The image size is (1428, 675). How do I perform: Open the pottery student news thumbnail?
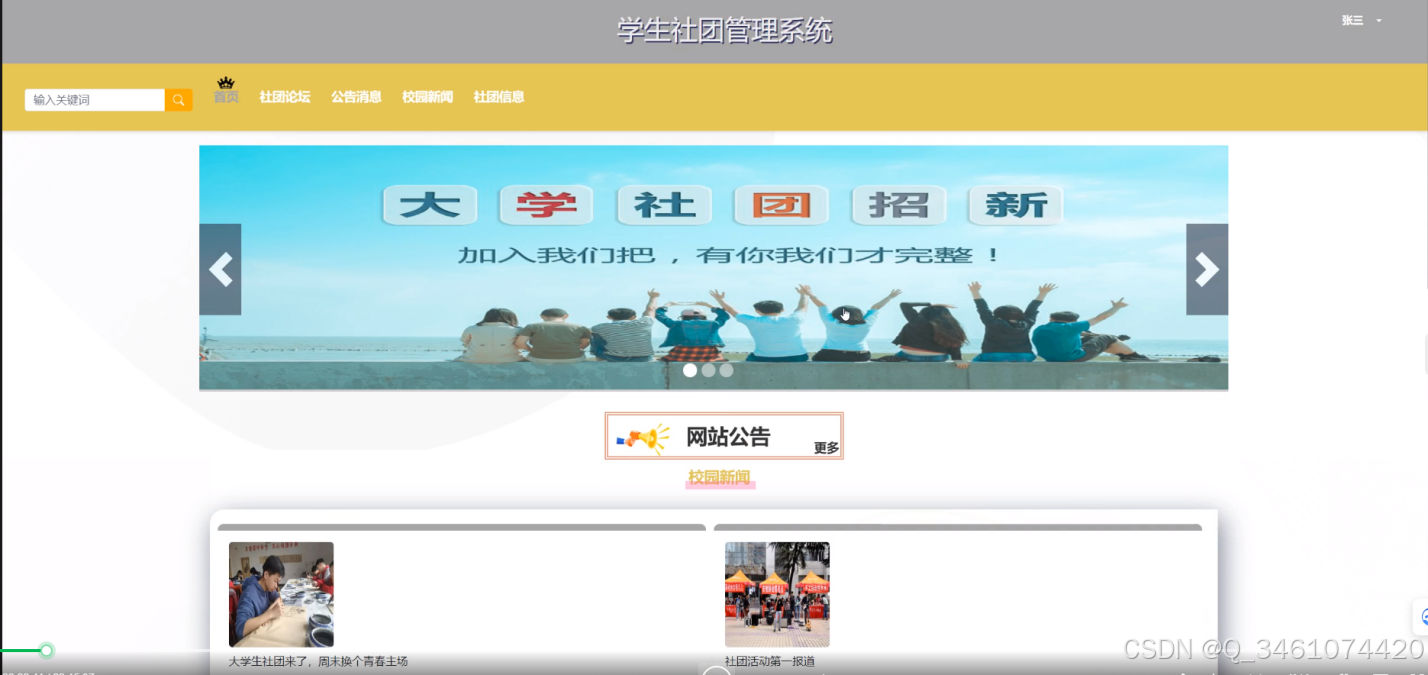[281, 594]
